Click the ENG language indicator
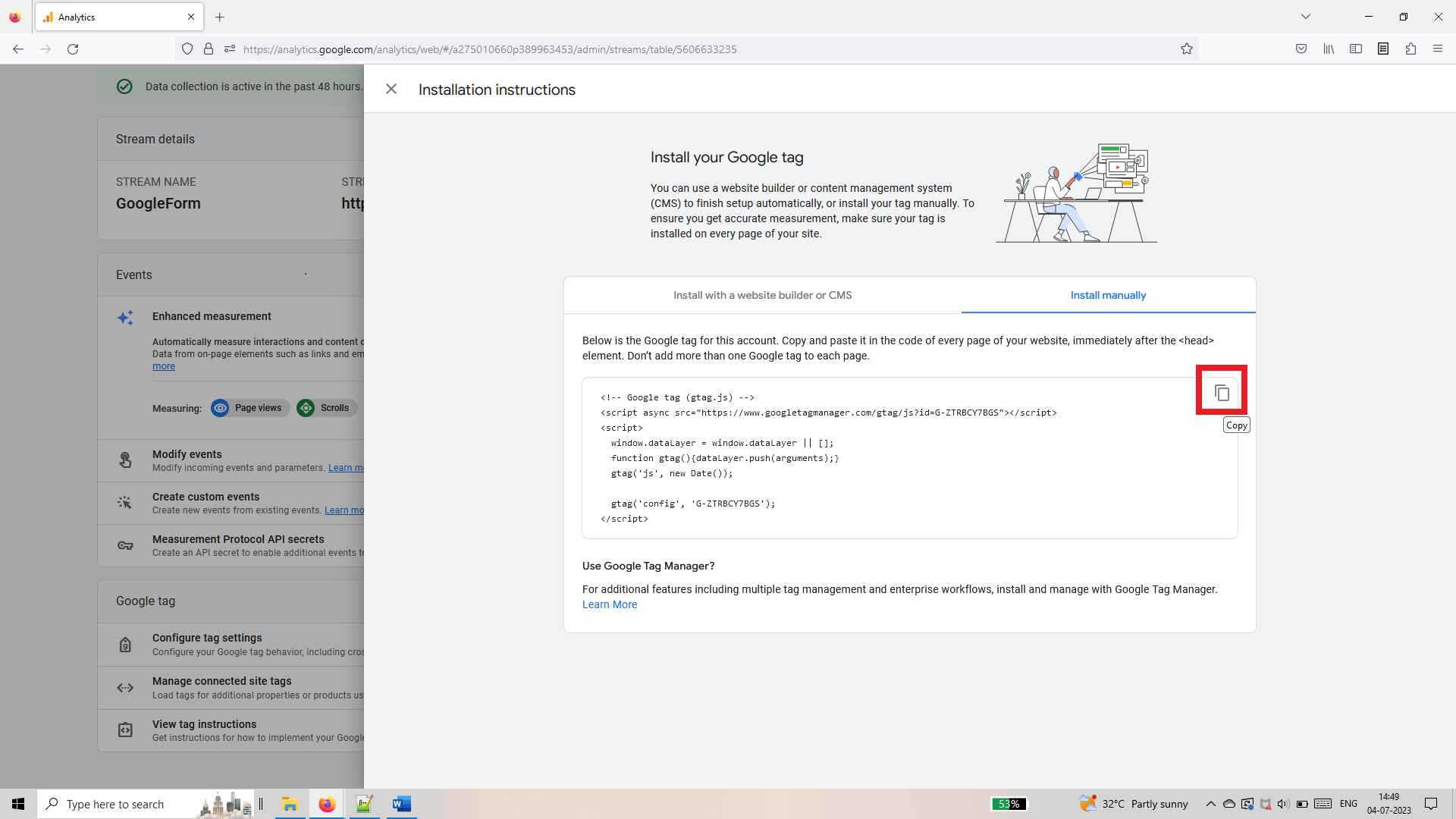The width and height of the screenshot is (1456, 819). 1348,804
